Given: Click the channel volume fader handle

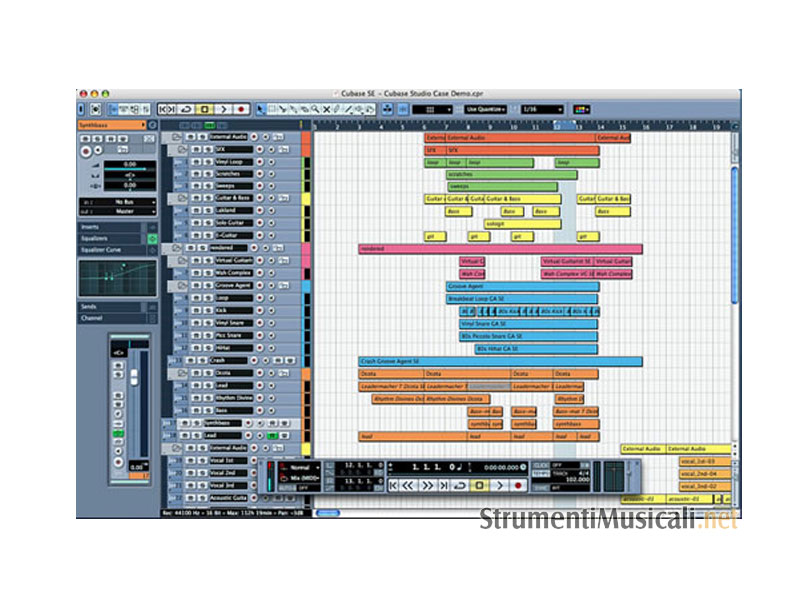Looking at the screenshot, I should 132,376.
